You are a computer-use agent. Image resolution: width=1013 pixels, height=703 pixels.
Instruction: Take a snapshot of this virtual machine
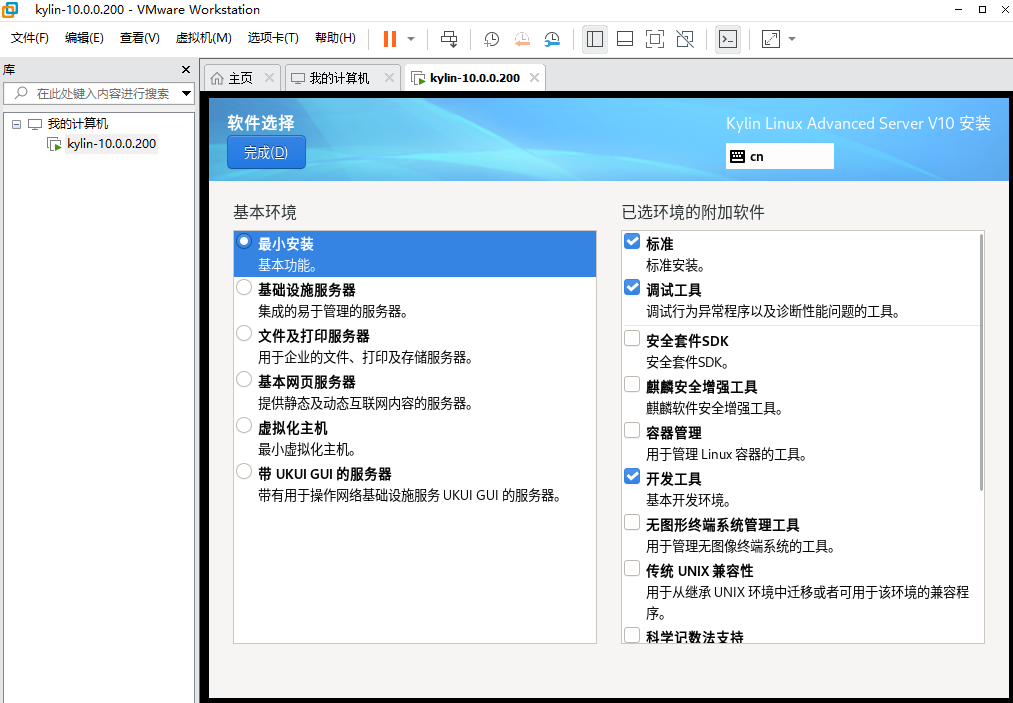tap(491, 39)
